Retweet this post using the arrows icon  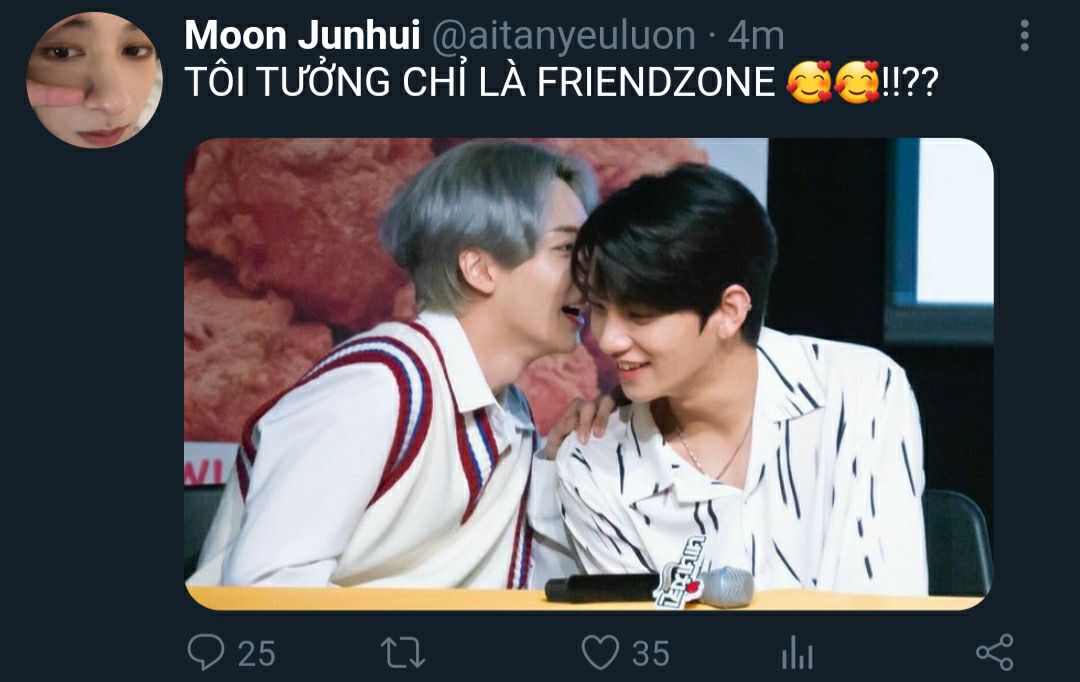click(403, 652)
